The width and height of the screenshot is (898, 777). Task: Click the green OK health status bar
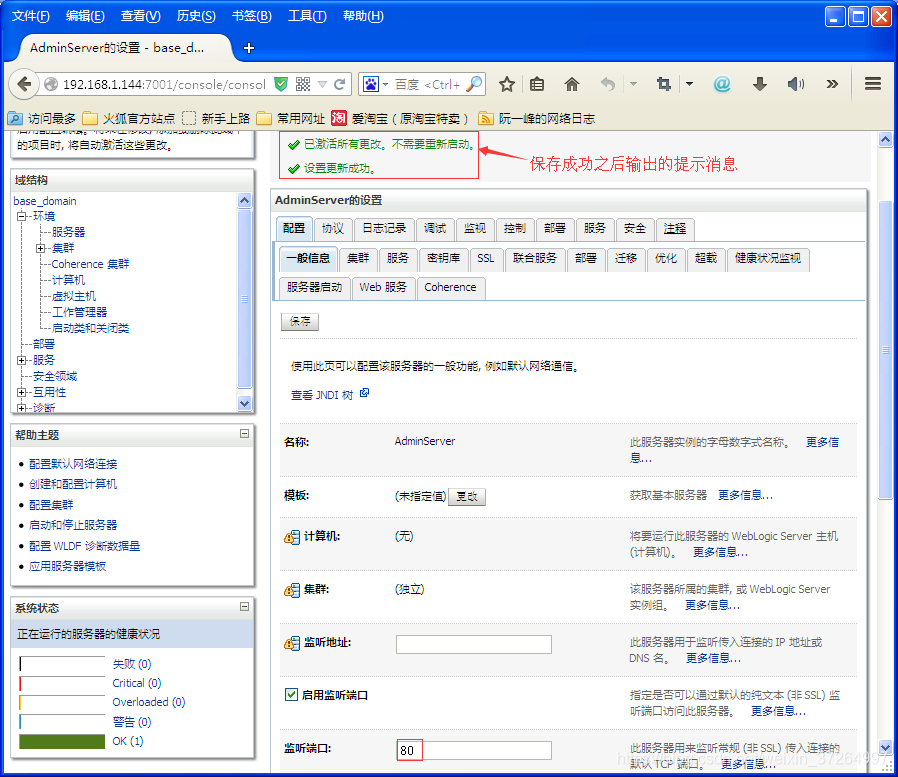[62, 741]
